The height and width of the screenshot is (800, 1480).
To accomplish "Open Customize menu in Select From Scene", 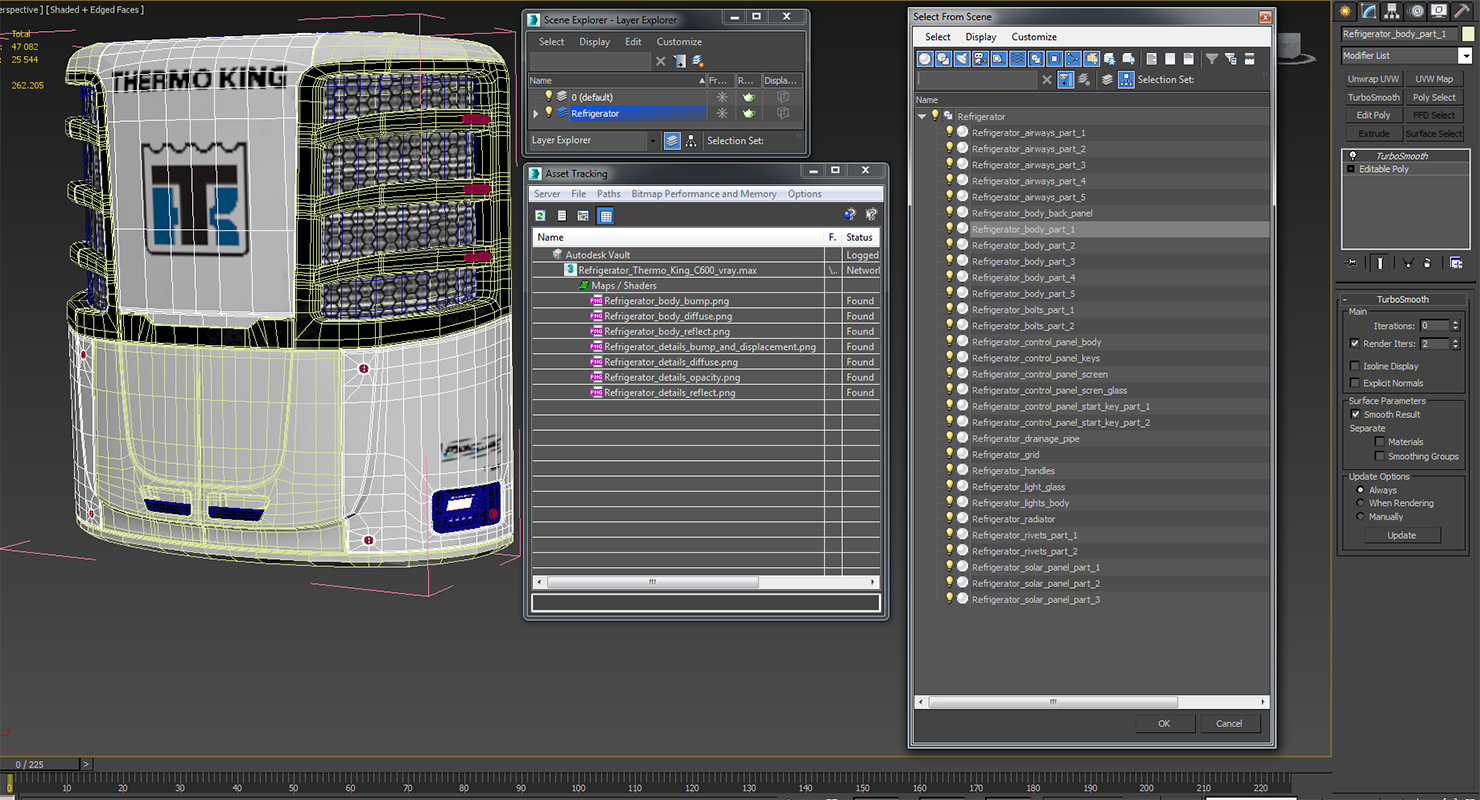I will (1034, 37).
